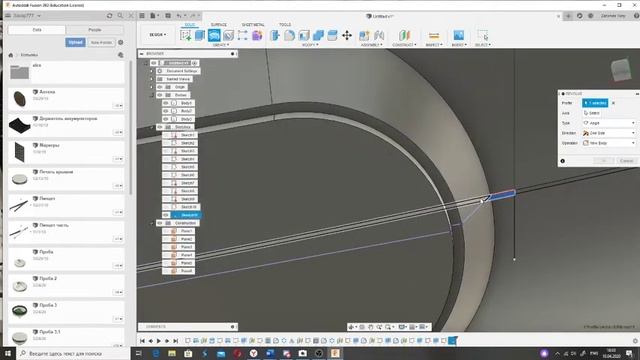640x360 pixels.
Task: Click the Select tool icon
Action: coord(483,36)
